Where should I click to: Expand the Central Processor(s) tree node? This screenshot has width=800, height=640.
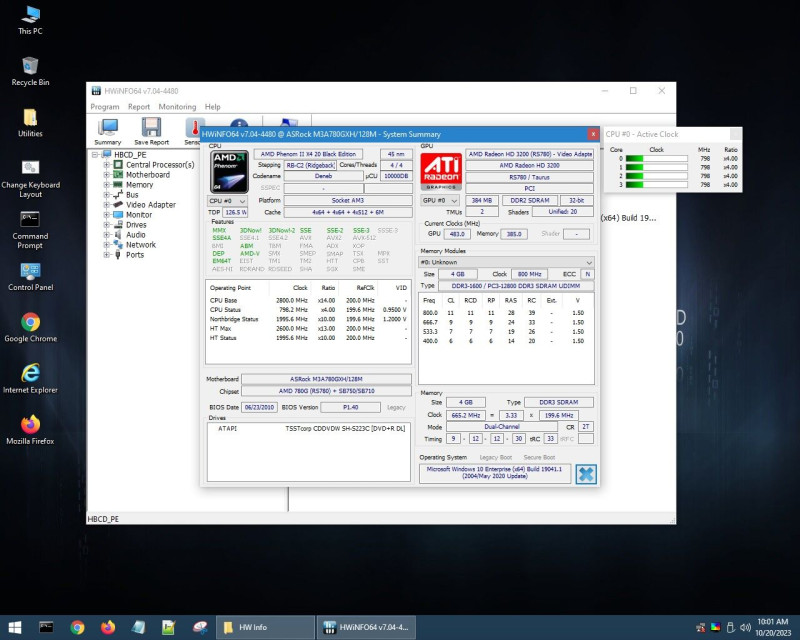click(x=106, y=164)
